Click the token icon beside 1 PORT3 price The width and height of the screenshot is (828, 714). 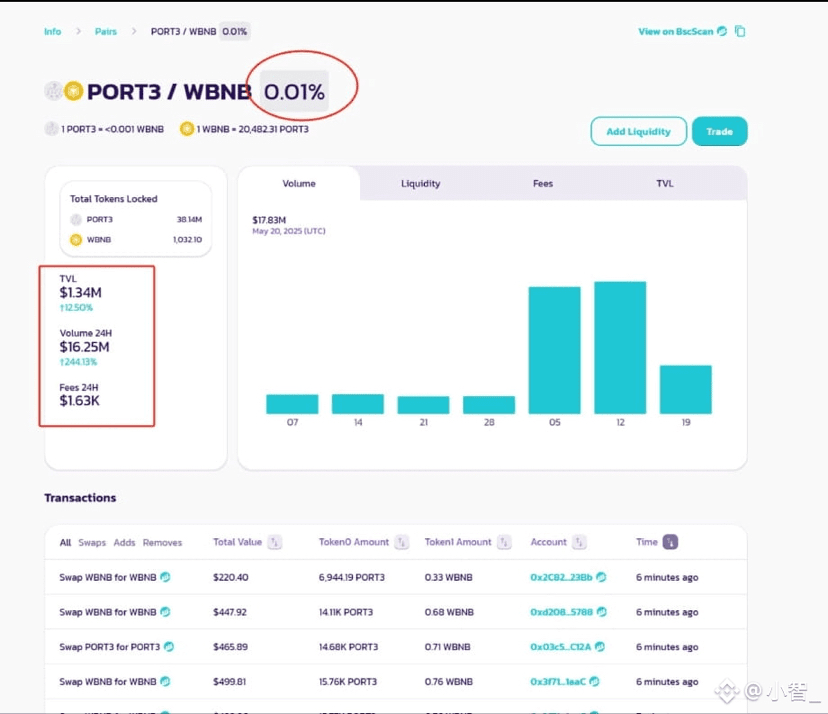pos(51,129)
